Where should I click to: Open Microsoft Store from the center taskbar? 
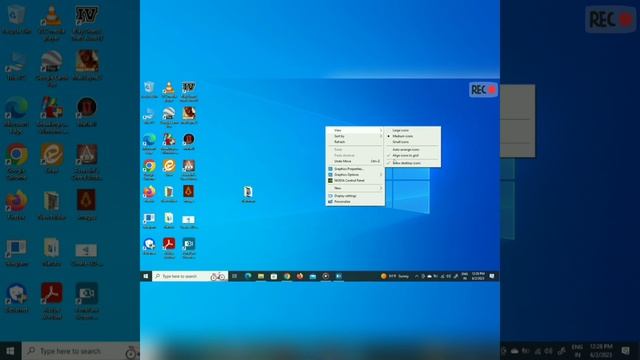274,276
